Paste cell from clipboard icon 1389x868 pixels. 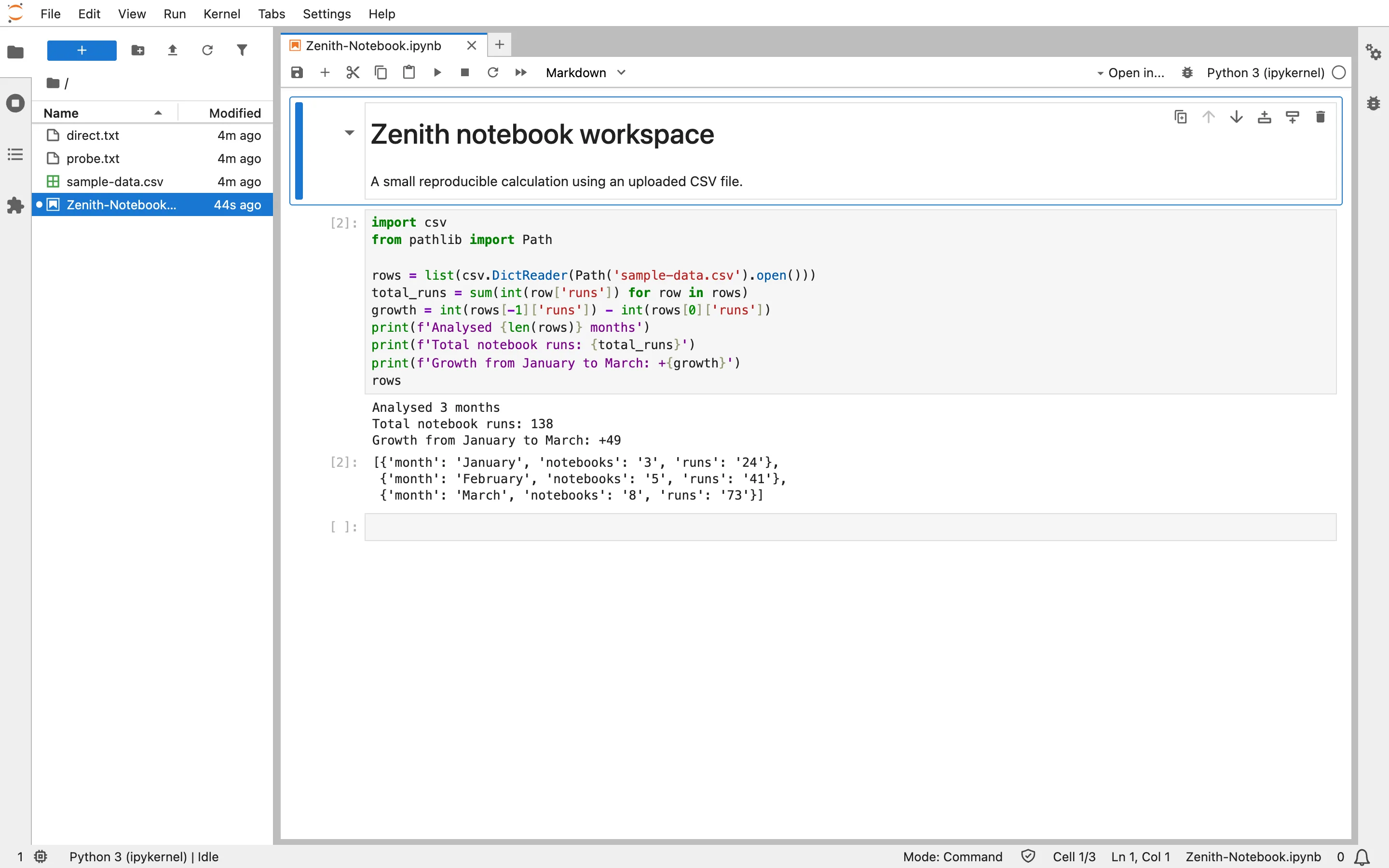pos(409,72)
